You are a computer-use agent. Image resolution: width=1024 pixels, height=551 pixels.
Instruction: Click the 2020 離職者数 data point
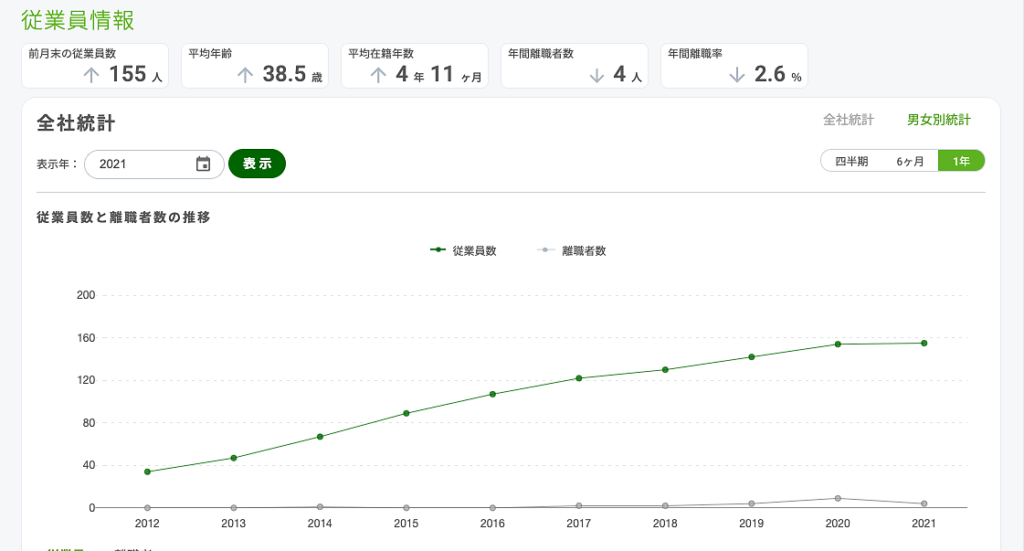[838, 498]
